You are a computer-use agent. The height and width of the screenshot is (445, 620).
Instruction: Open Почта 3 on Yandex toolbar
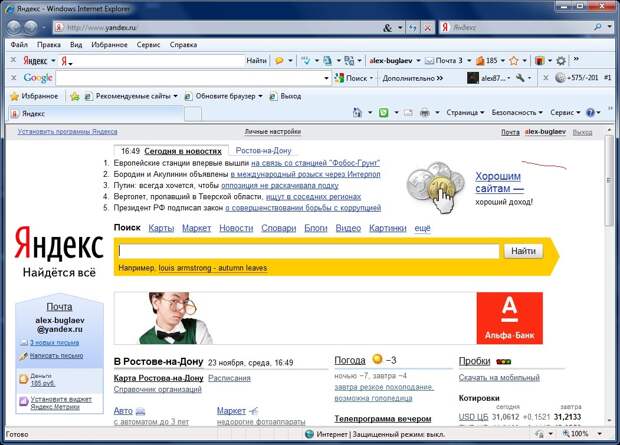(x=443, y=61)
